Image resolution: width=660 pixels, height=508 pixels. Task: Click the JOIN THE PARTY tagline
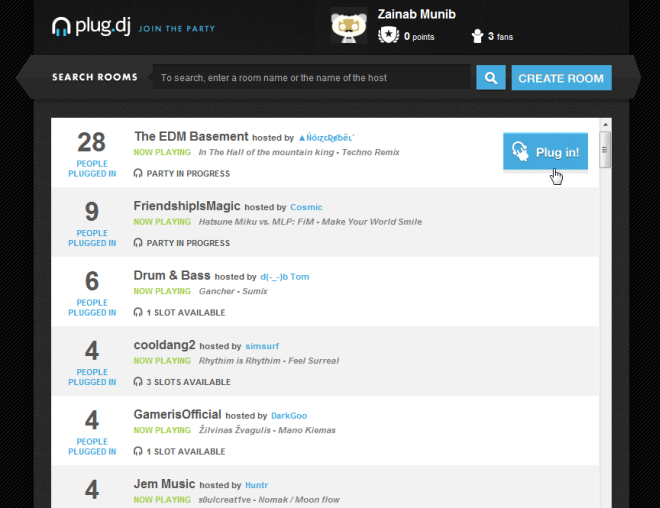(177, 29)
